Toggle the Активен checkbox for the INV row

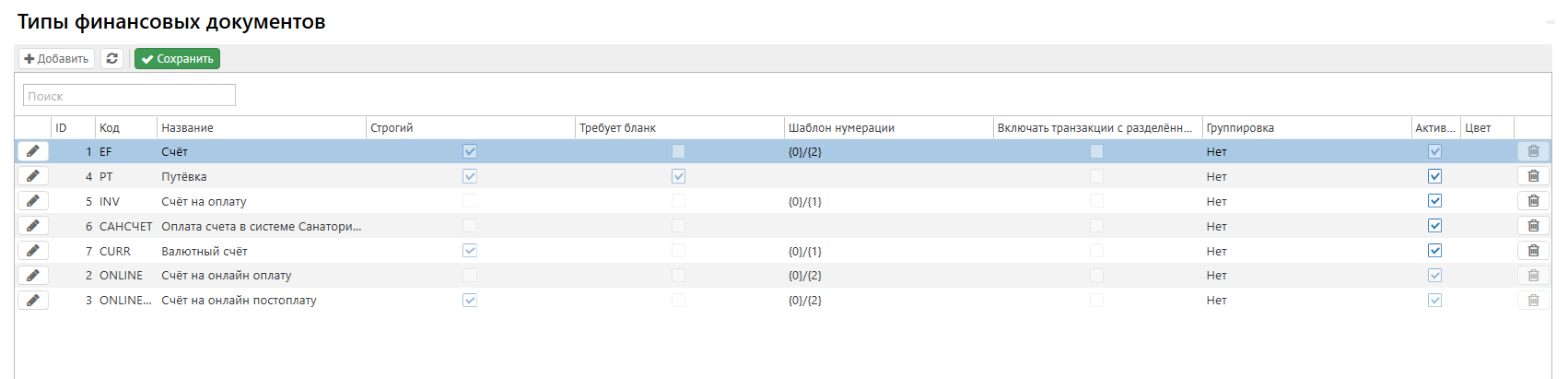(1434, 201)
